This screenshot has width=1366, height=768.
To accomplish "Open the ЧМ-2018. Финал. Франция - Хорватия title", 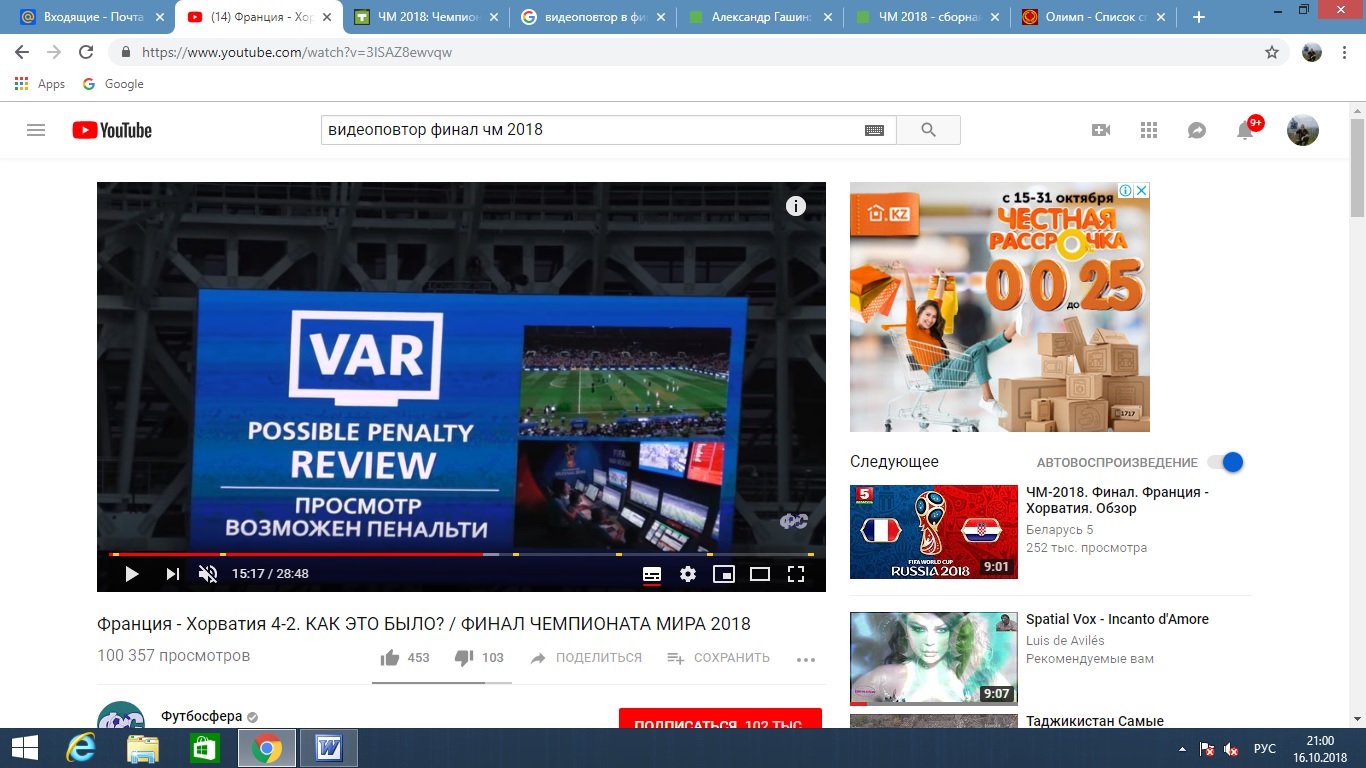I will pyautogui.click(x=1117, y=500).
